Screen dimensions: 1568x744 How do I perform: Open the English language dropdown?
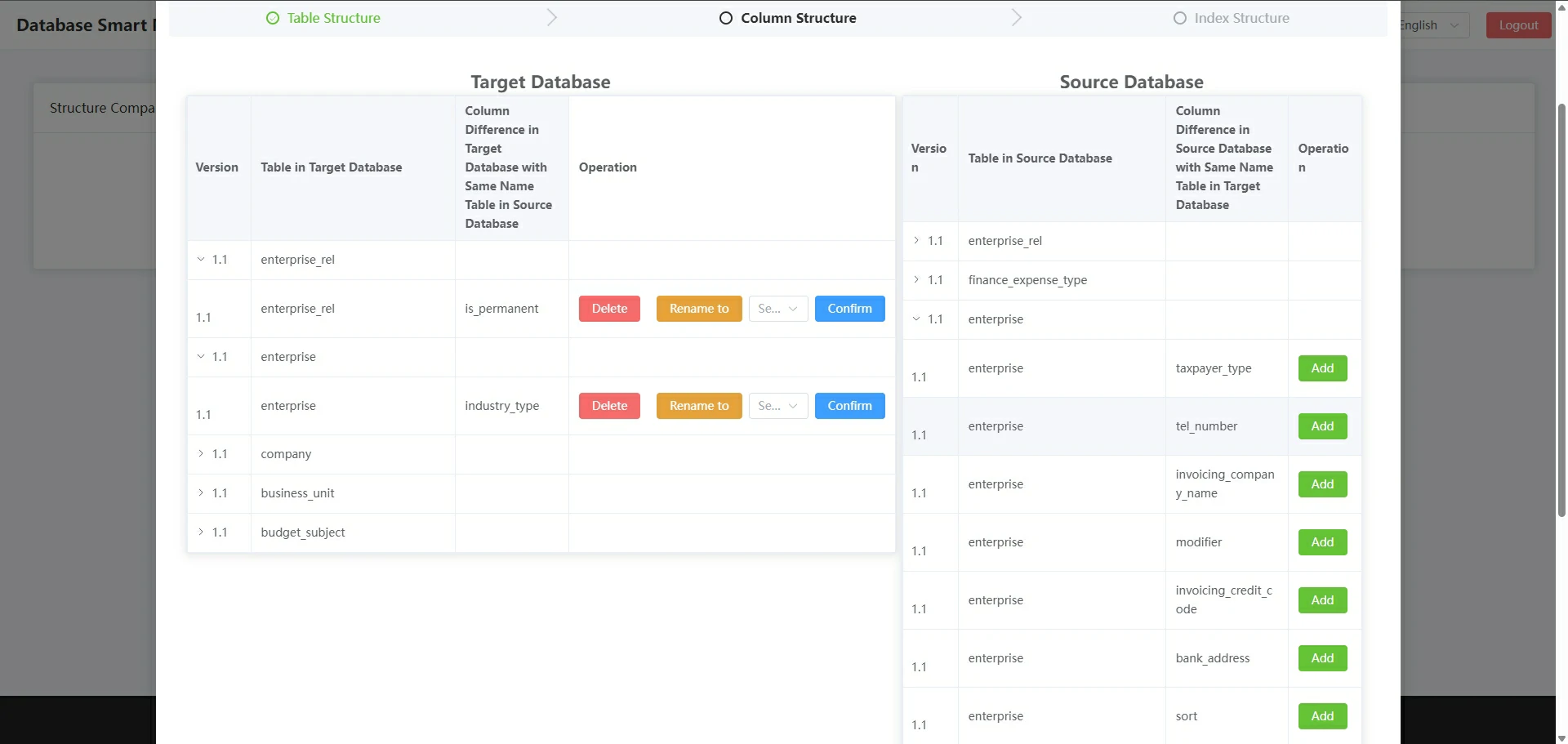[x=1432, y=25]
